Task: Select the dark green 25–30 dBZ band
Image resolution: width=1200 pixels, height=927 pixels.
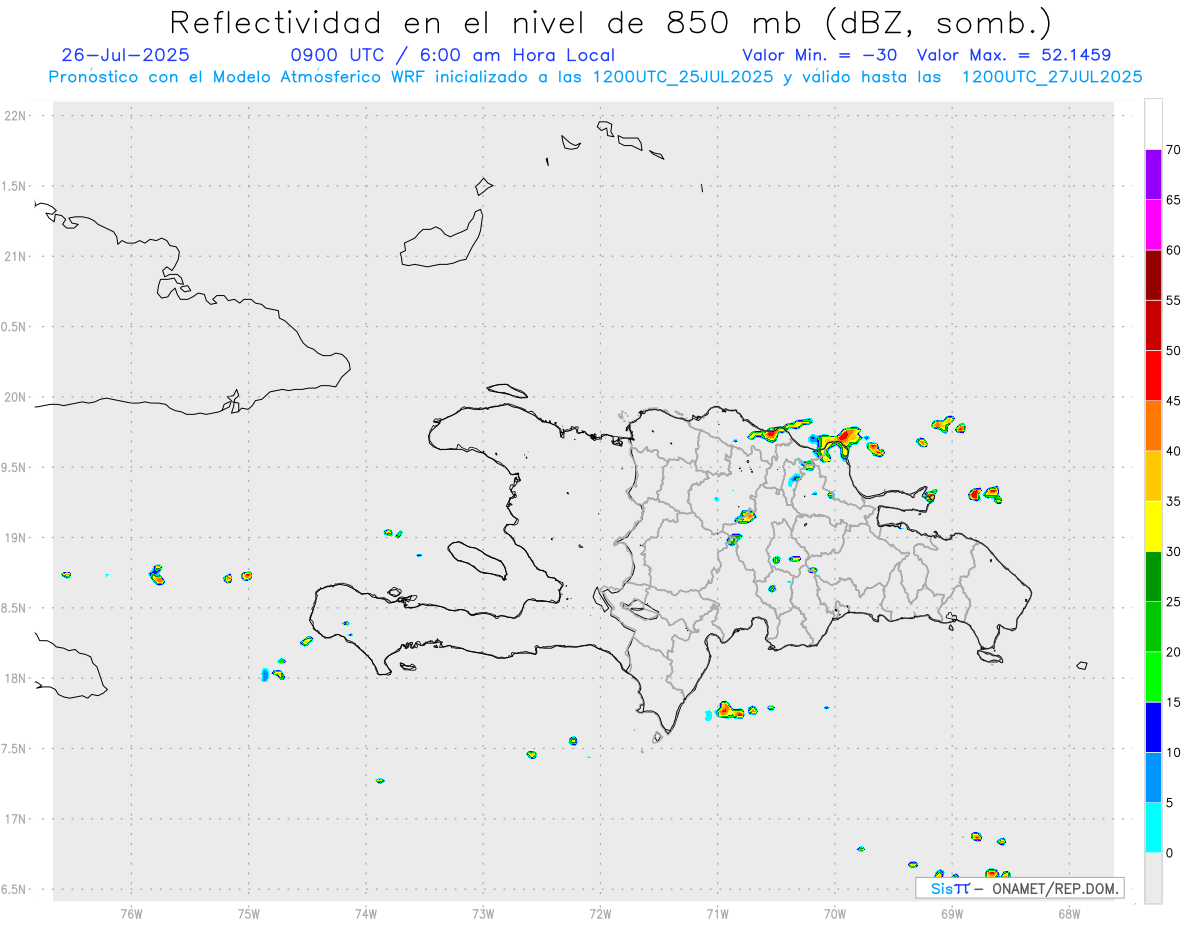Action: [1153, 577]
